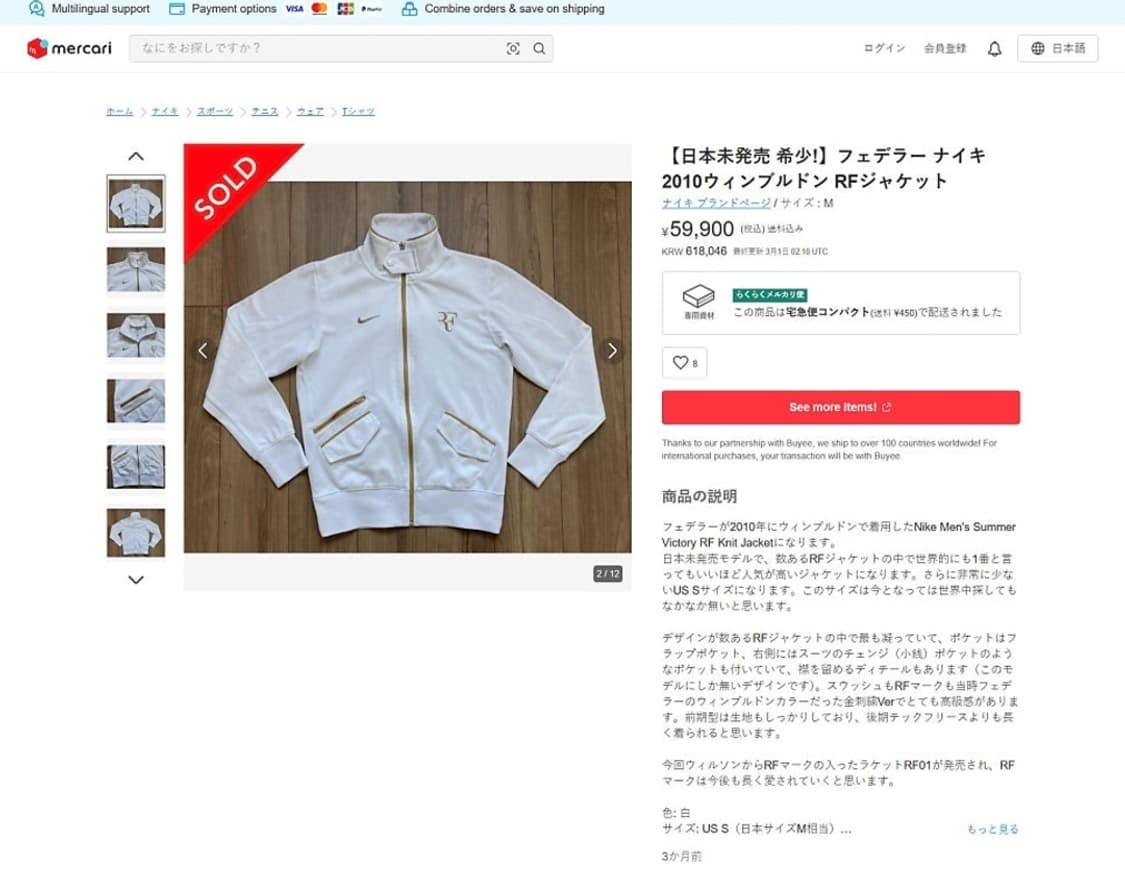Click ログイン link
The height and width of the screenshot is (883, 1125).
tap(885, 48)
